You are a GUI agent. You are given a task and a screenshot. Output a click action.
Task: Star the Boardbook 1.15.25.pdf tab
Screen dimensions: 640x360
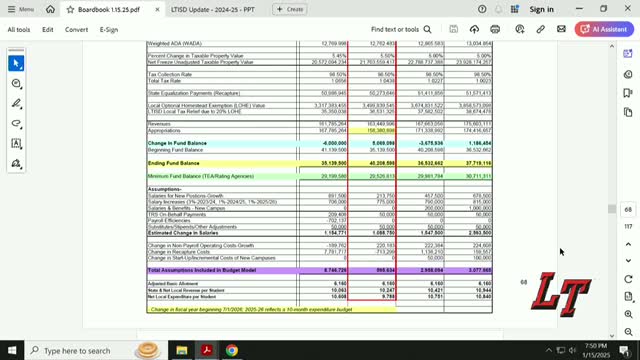click(x=70, y=9)
